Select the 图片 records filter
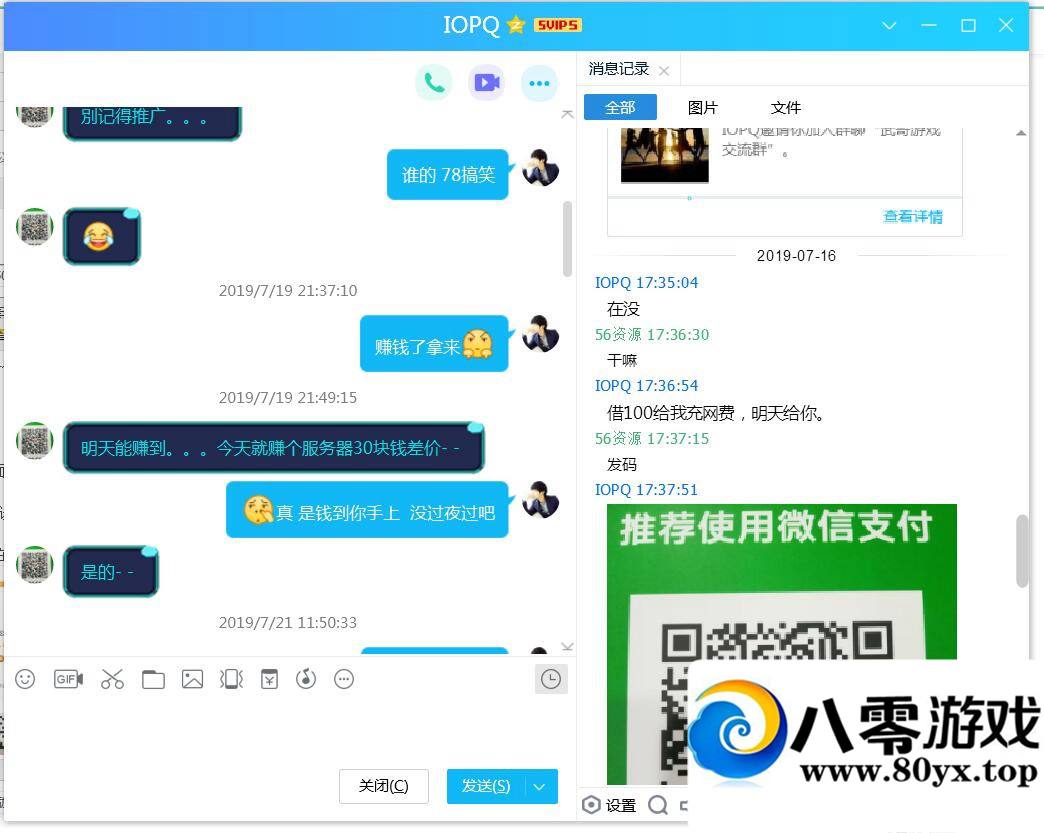1044x833 pixels. [x=702, y=107]
